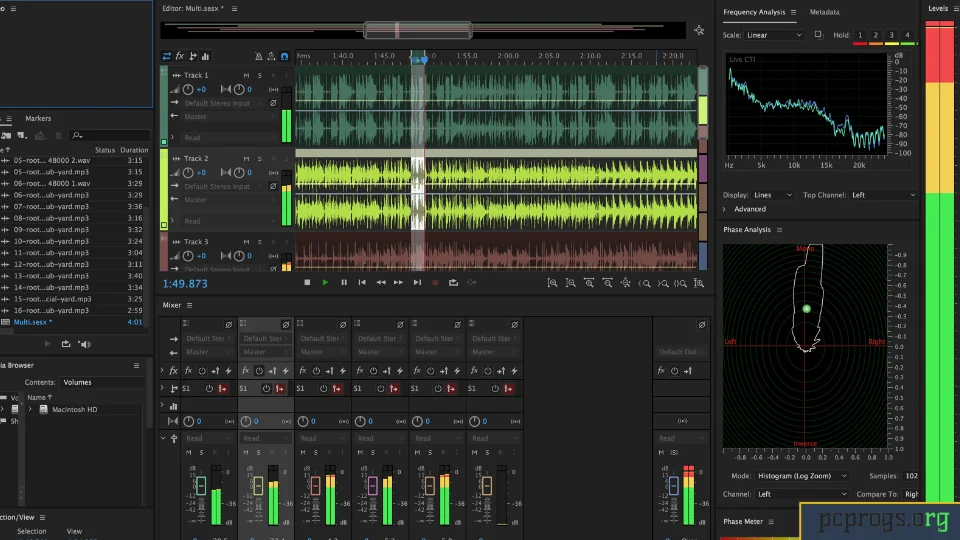Image resolution: width=960 pixels, height=540 pixels.
Task: Toggle phase invert on Track 1 input
Action: click(273, 103)
